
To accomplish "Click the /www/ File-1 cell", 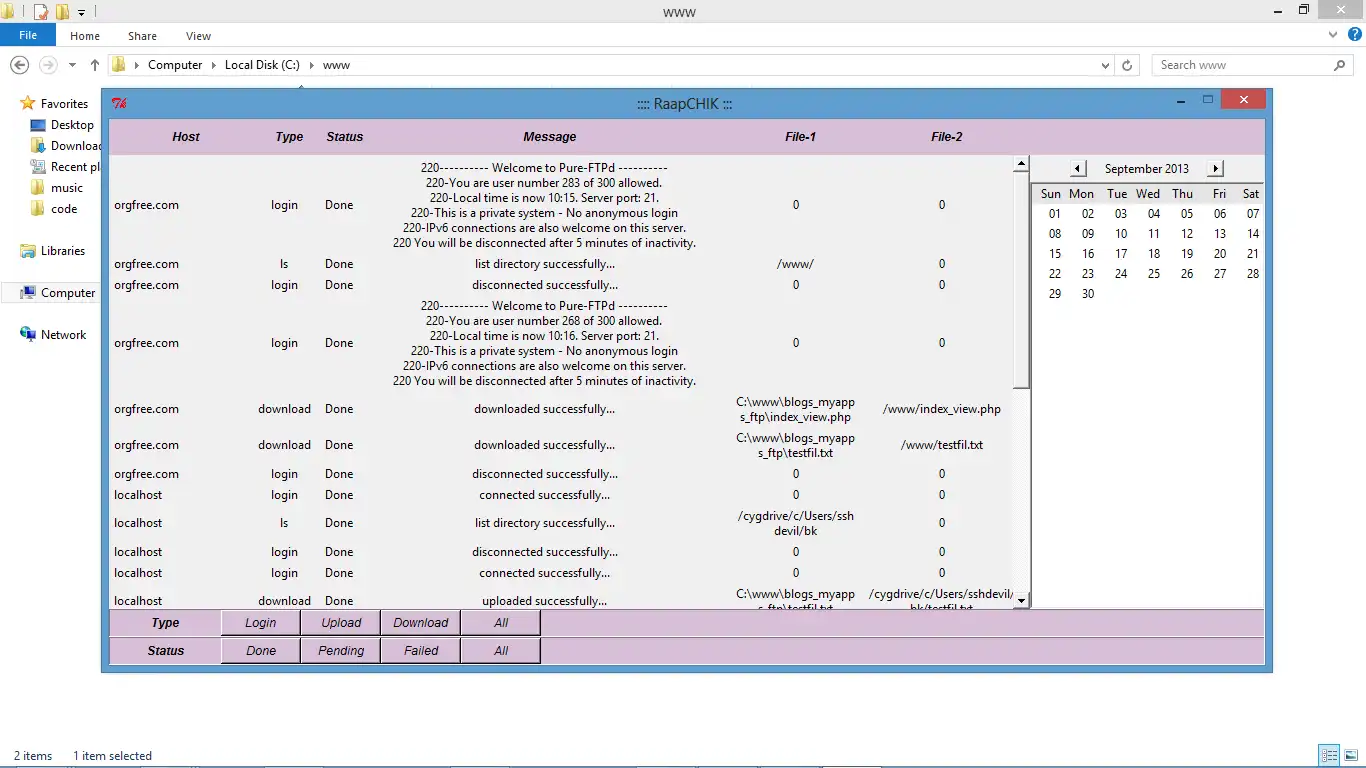I will [x=796, y=264].
